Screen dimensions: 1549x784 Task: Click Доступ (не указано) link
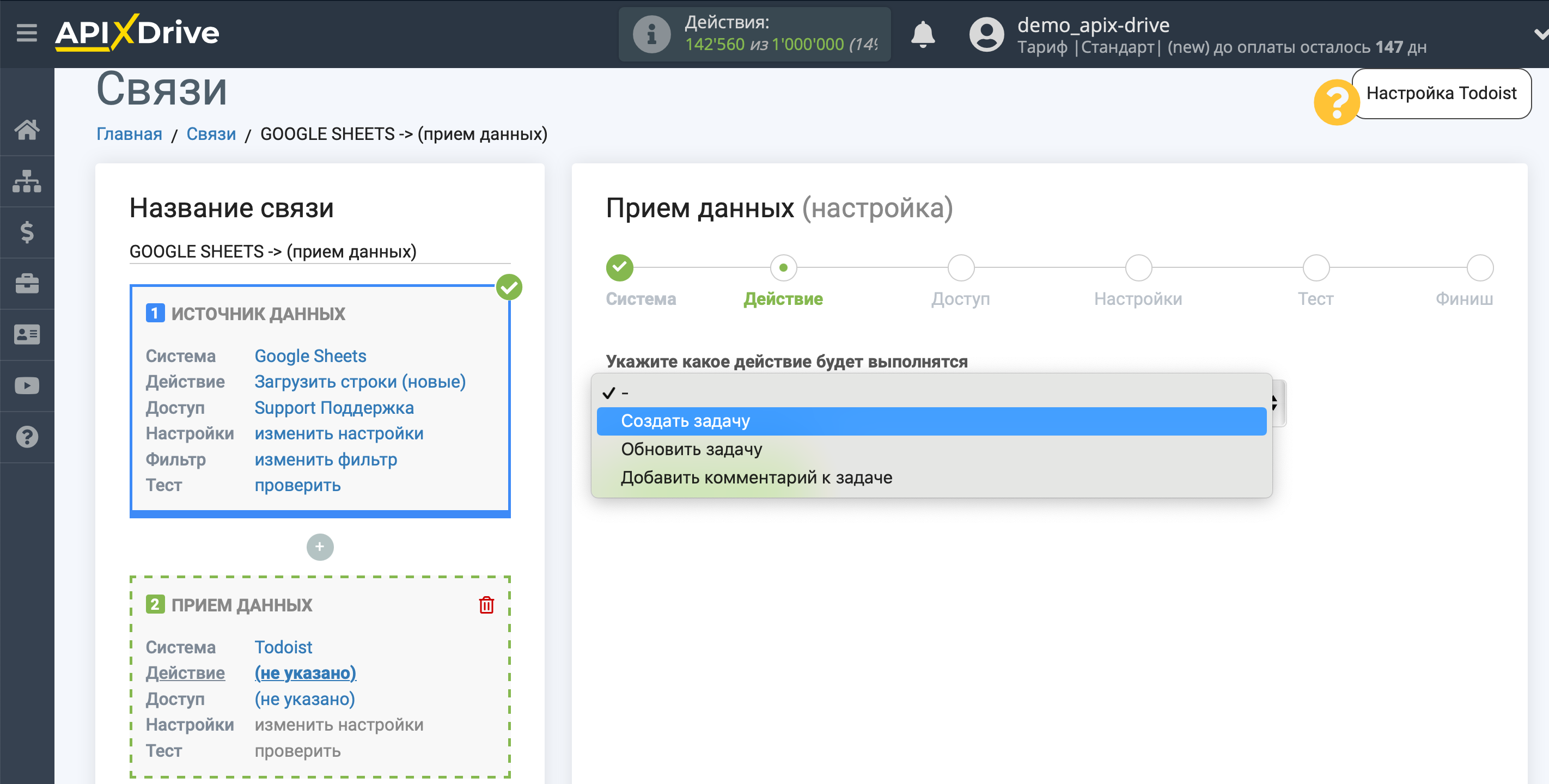tap(305, 699)
